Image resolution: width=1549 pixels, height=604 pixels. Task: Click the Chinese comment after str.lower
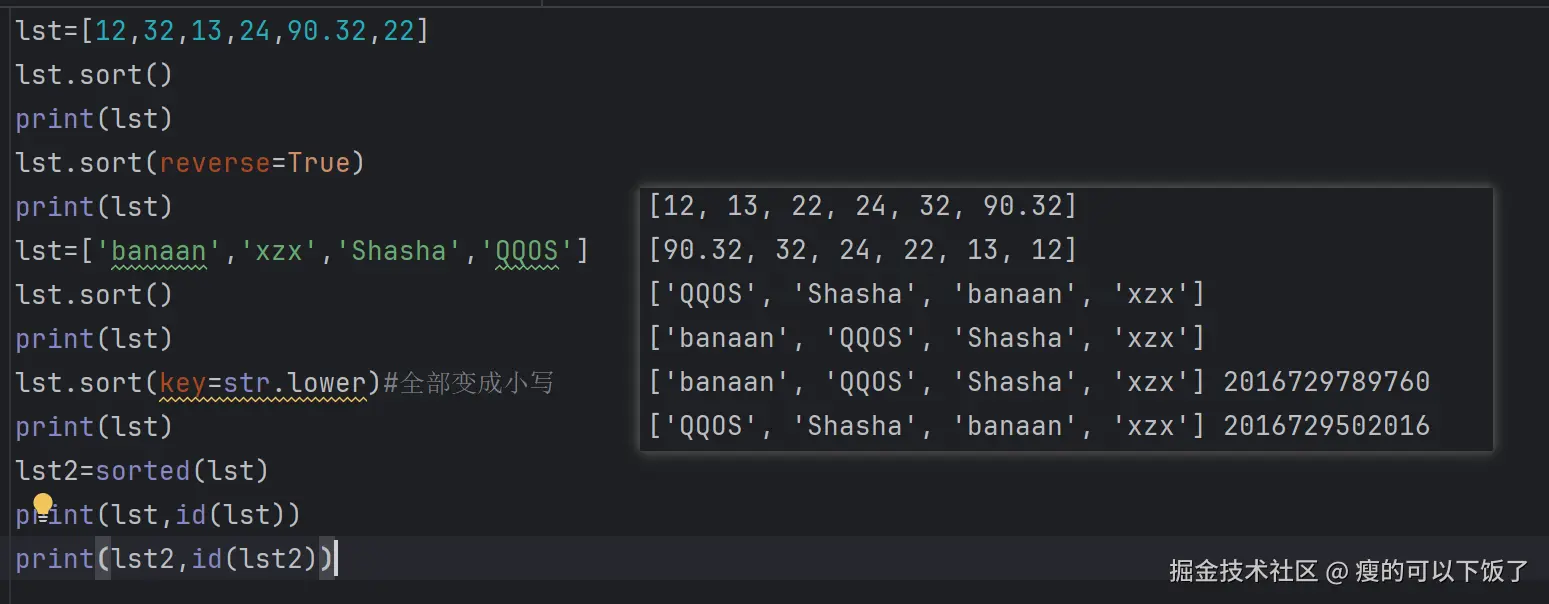[476, 383]
